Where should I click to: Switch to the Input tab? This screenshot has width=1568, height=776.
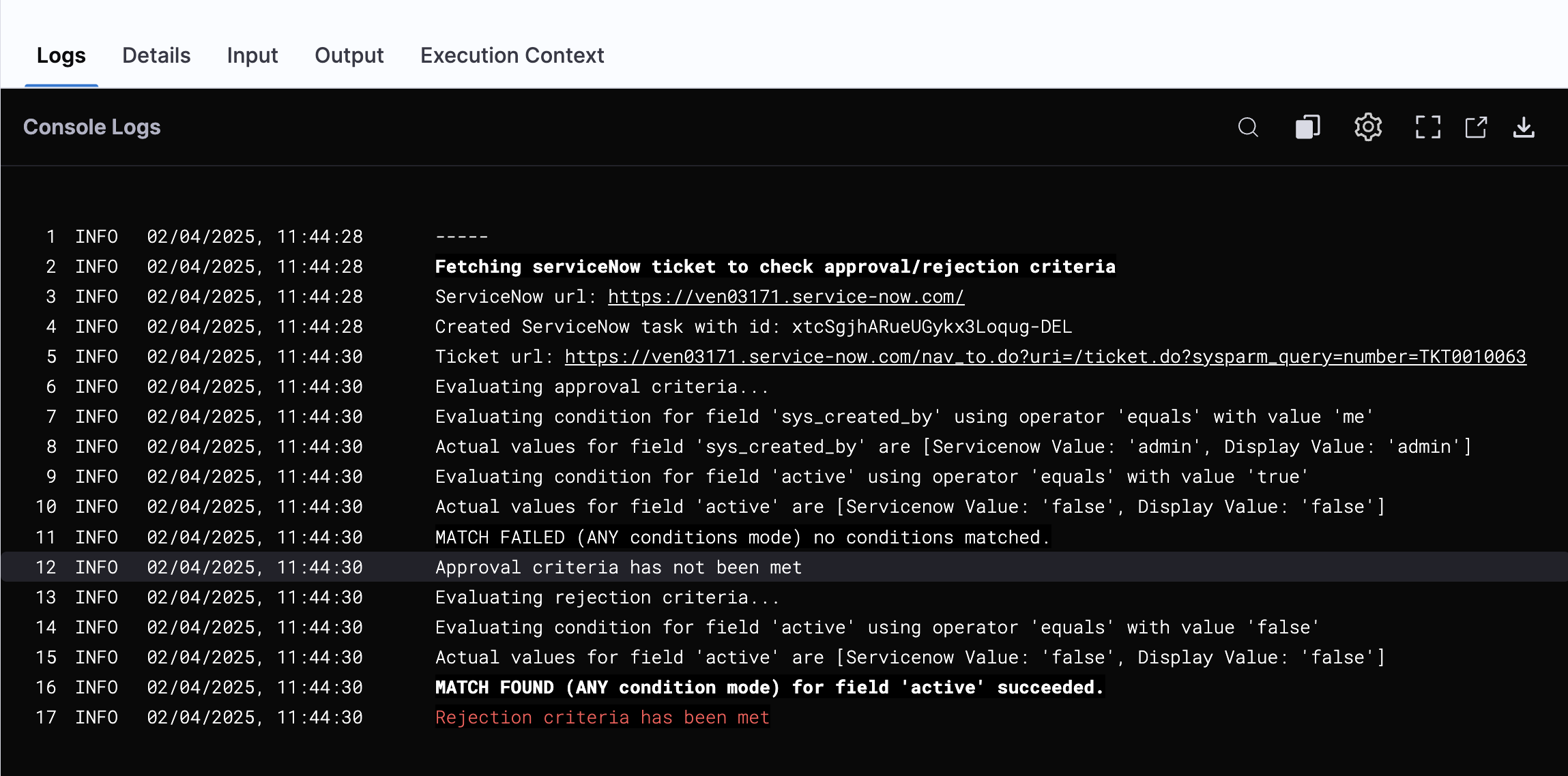[x=252, y=55]
